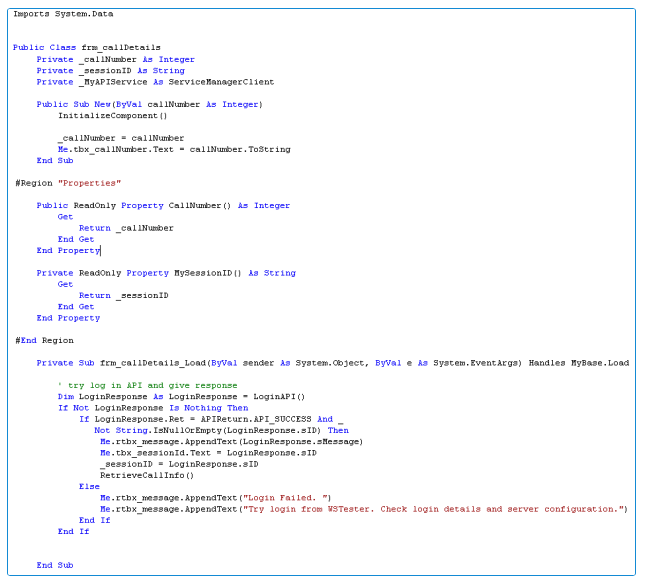Click the green 'try log in API' comment
Viewport: 669px width, 587px height.
(x=147, y=385)
